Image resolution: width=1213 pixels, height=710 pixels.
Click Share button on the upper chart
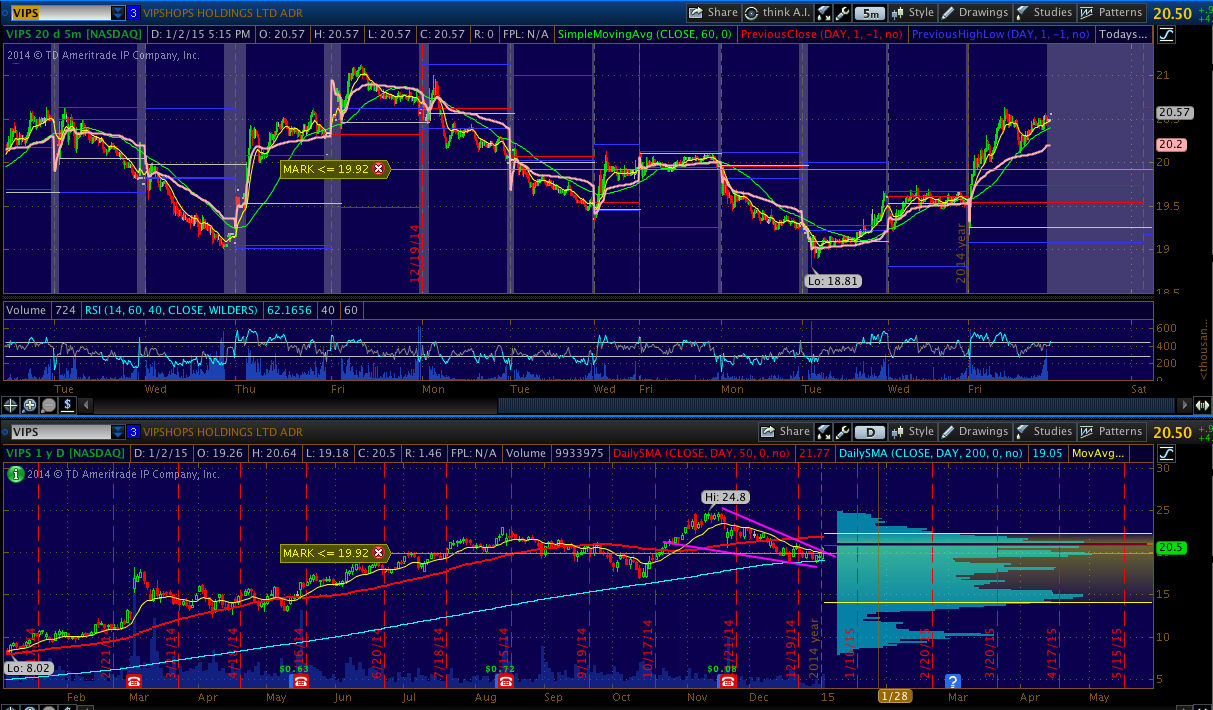click(713, 13)
